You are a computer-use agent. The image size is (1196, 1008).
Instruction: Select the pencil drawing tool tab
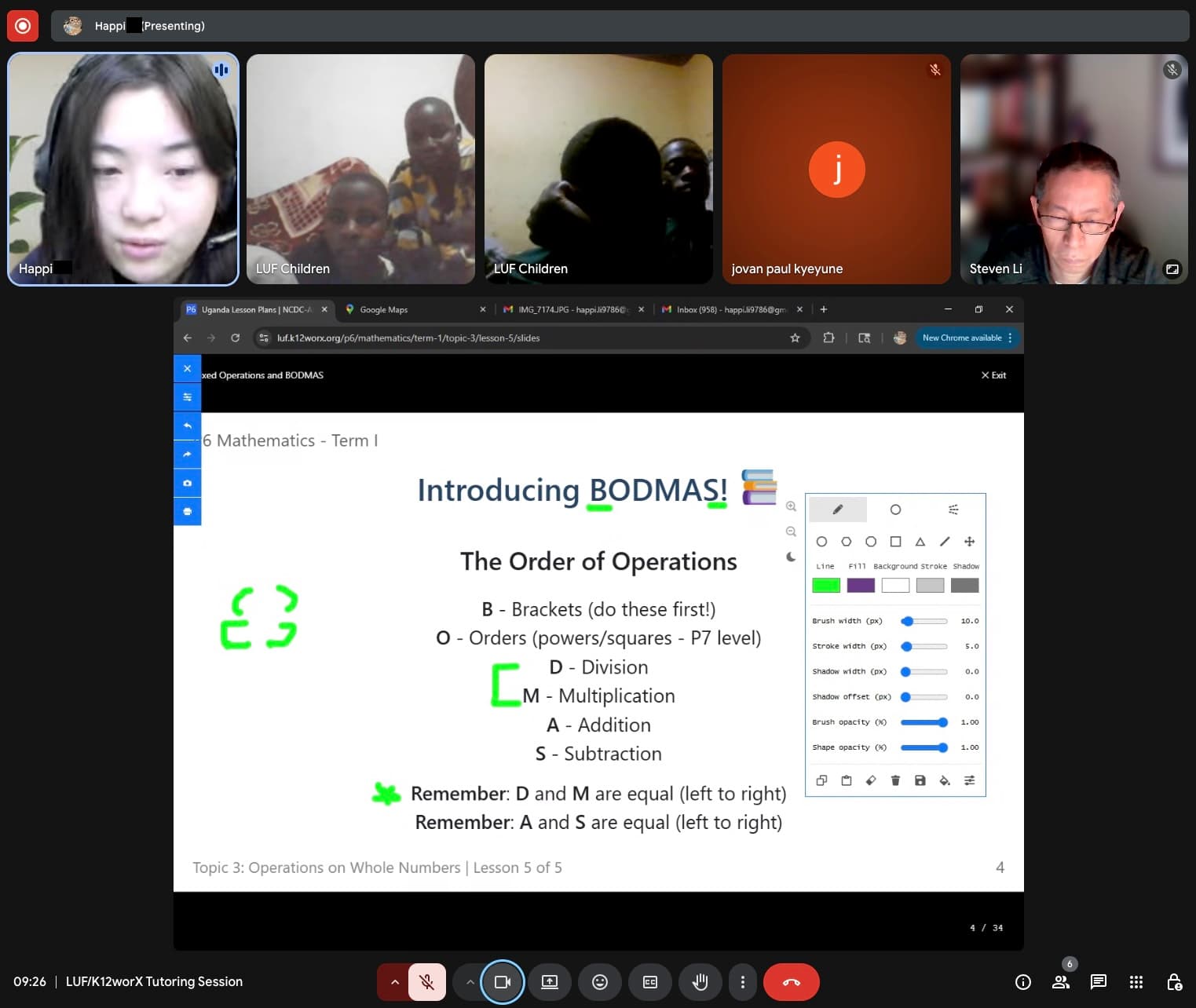838,509
